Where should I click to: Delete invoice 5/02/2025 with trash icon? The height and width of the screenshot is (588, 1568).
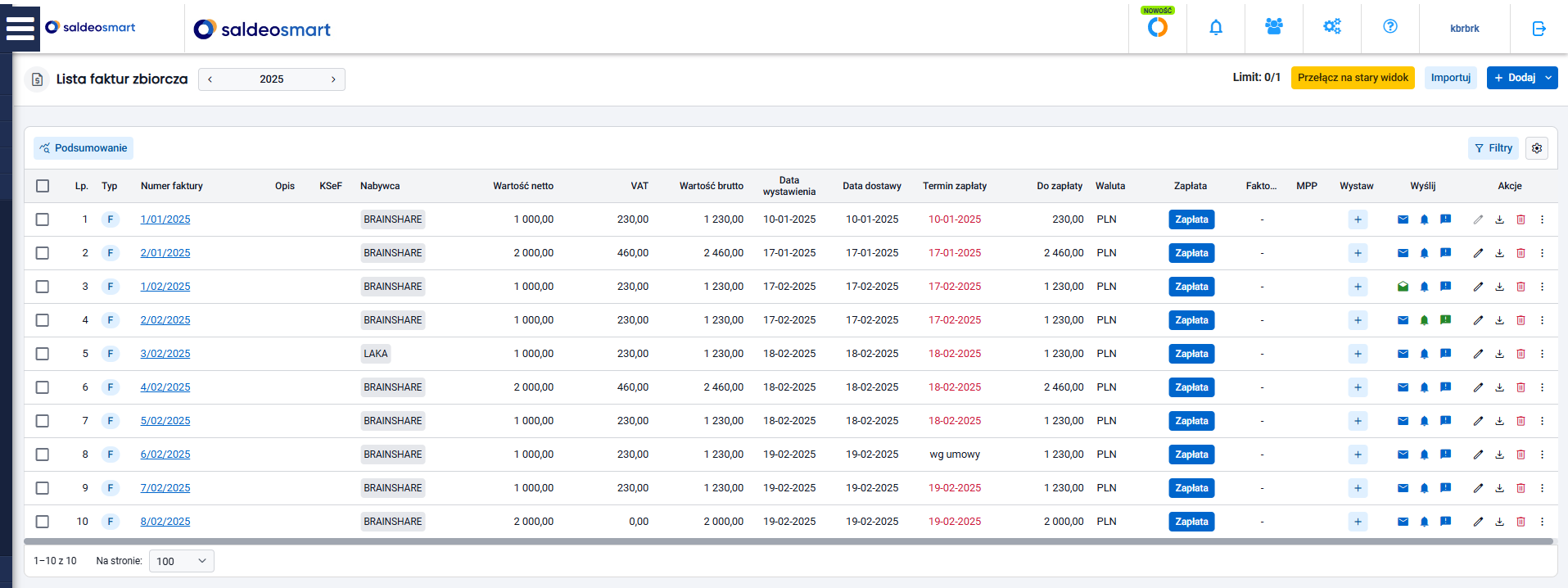click(1521, 421)
